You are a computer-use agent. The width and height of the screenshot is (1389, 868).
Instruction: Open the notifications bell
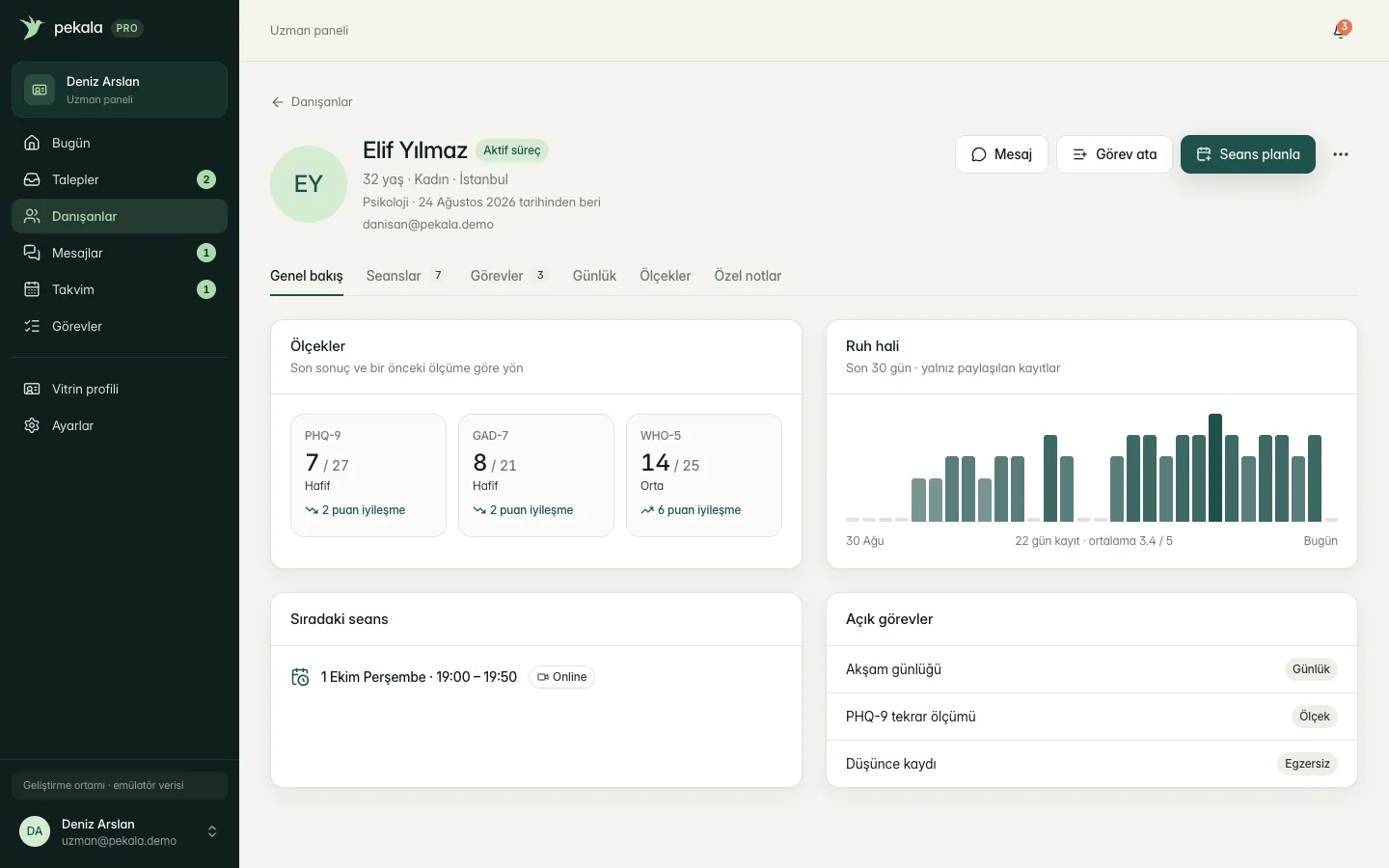click(x=1340, y=31)
